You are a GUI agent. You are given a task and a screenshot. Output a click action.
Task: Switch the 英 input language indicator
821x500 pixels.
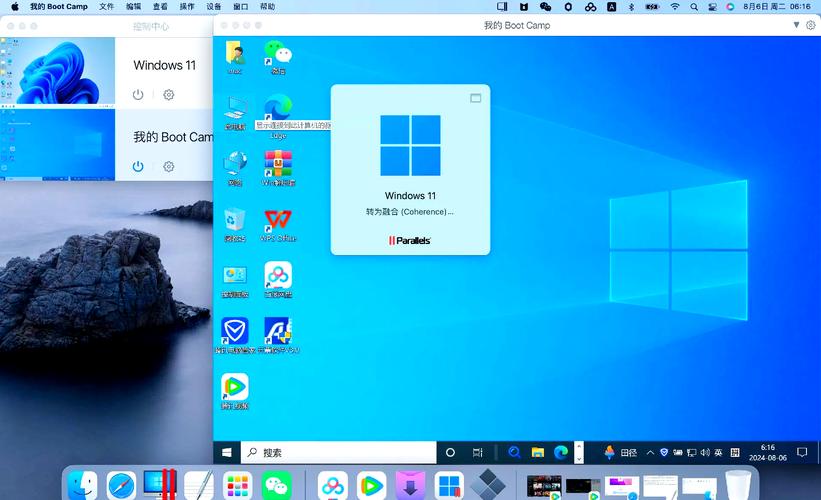(718, 452)
